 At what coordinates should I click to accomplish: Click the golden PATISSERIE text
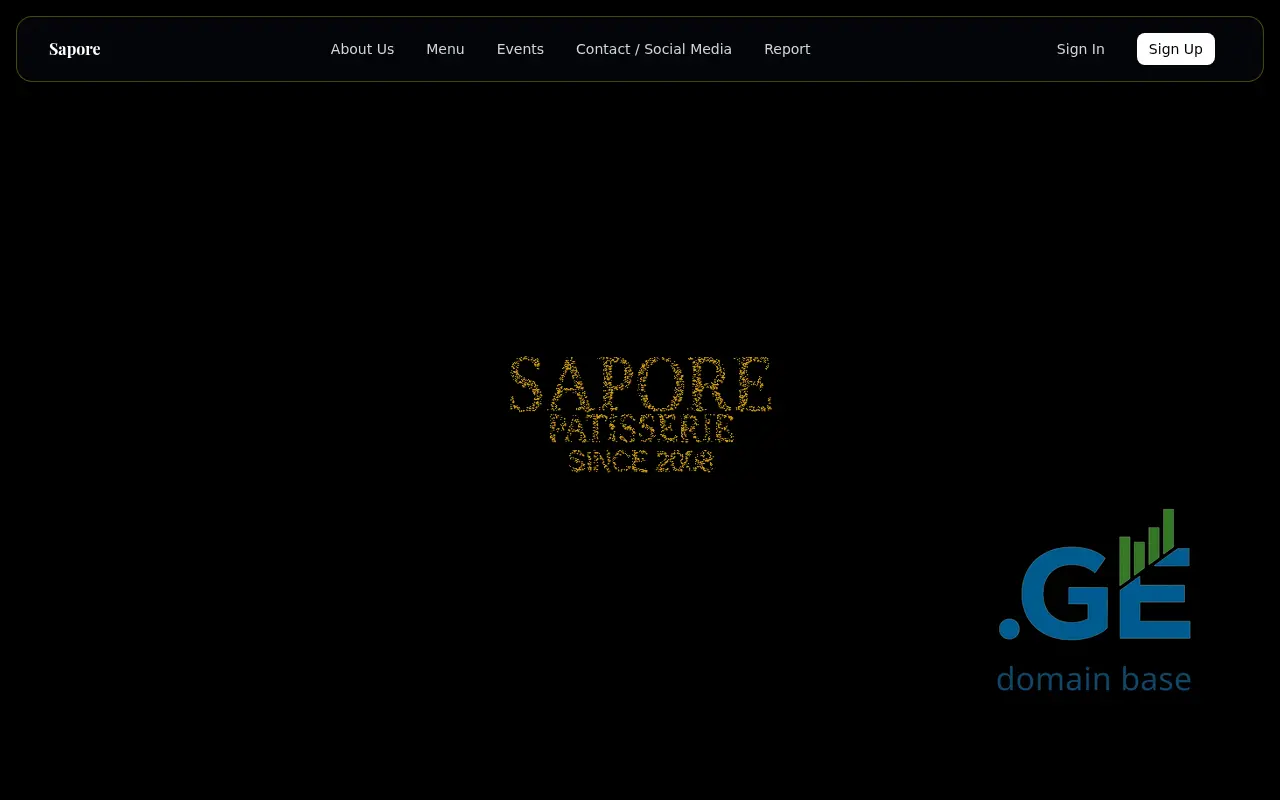point(641,429)
